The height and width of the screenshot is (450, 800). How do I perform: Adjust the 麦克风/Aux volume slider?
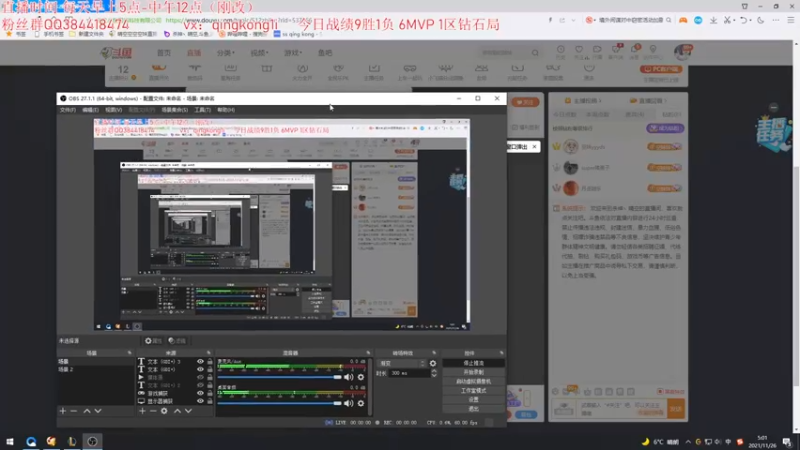[280, 377]
